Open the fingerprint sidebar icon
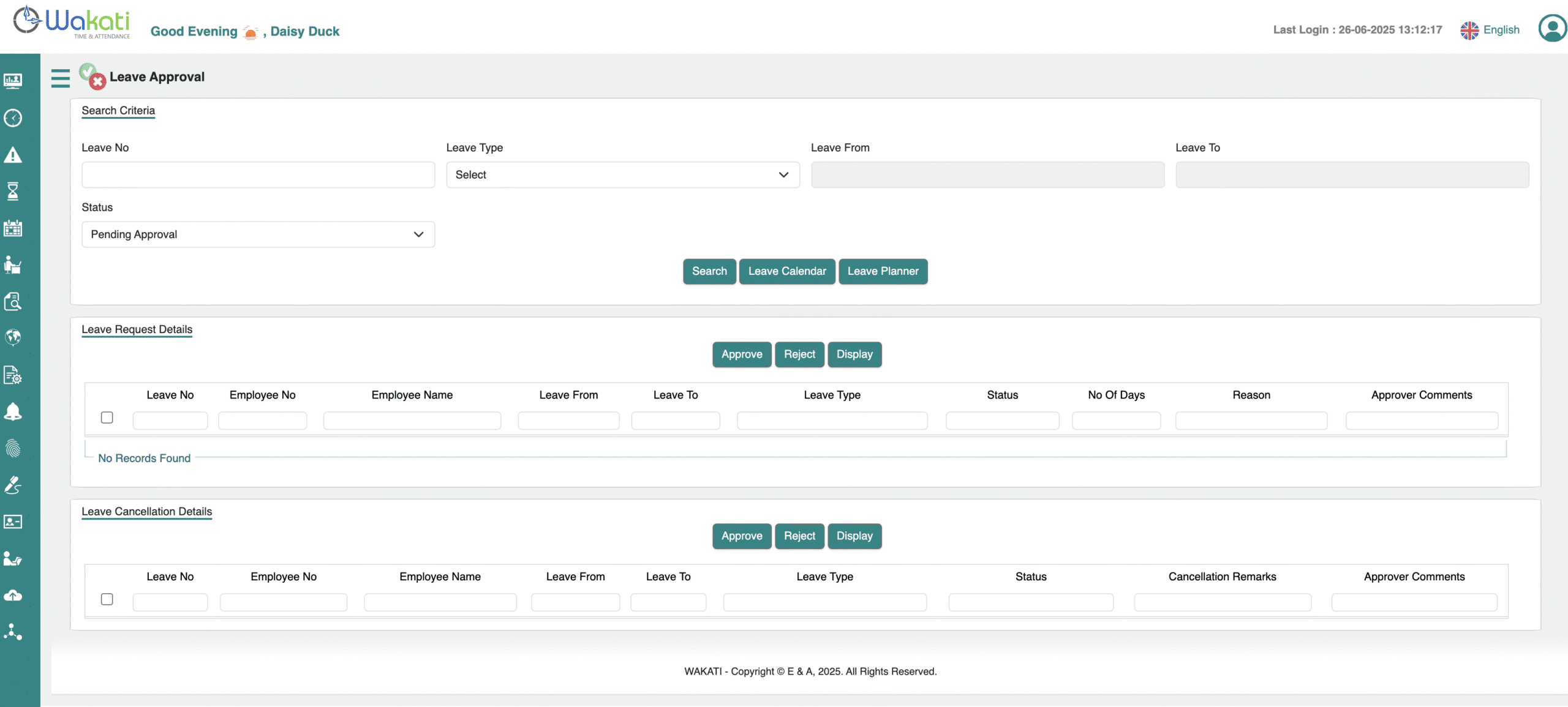The height and width of the screenshot is (707, 1568). [x=13, y=449]
